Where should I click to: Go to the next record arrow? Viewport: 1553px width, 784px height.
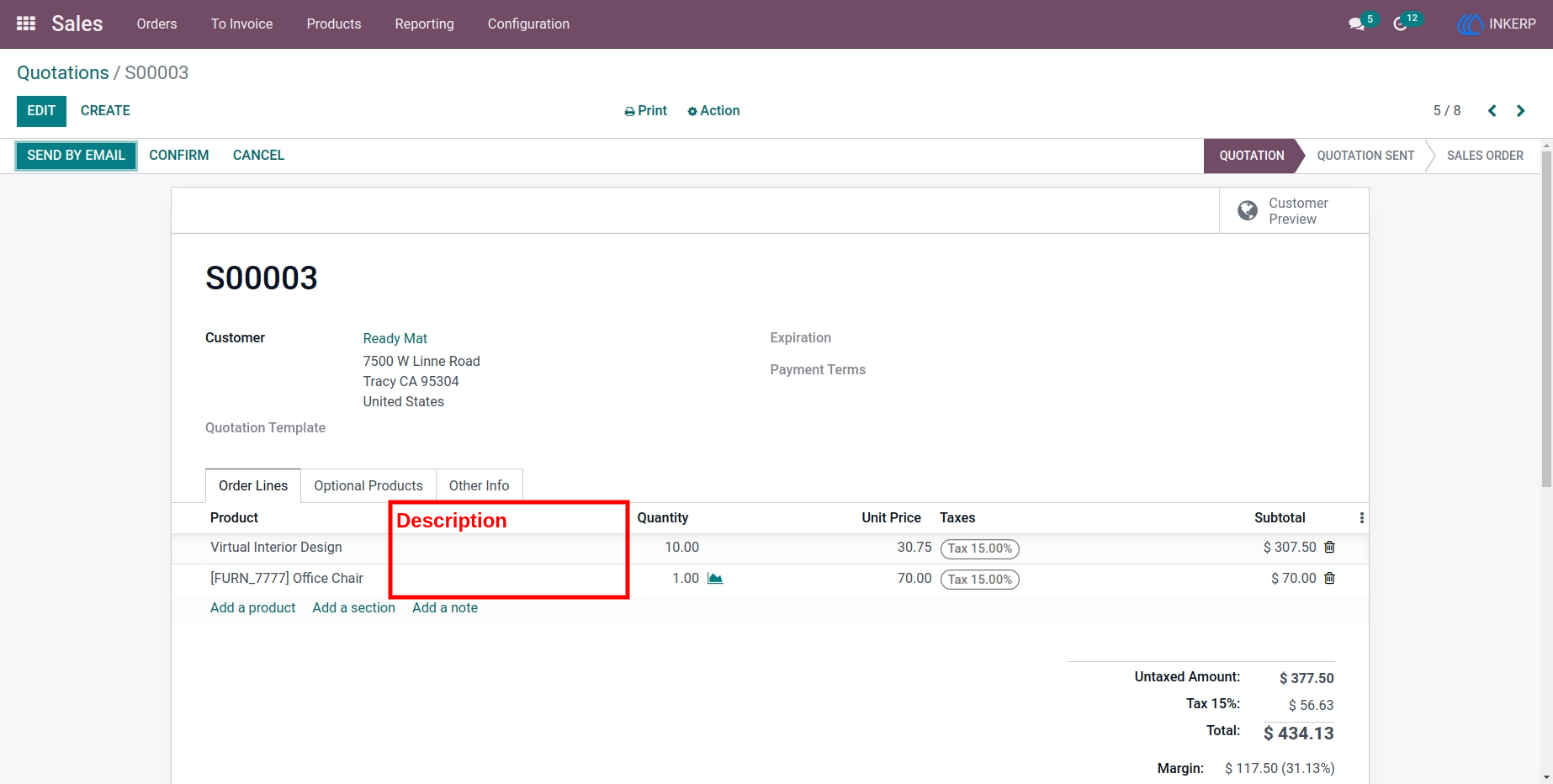point(1520,111)
